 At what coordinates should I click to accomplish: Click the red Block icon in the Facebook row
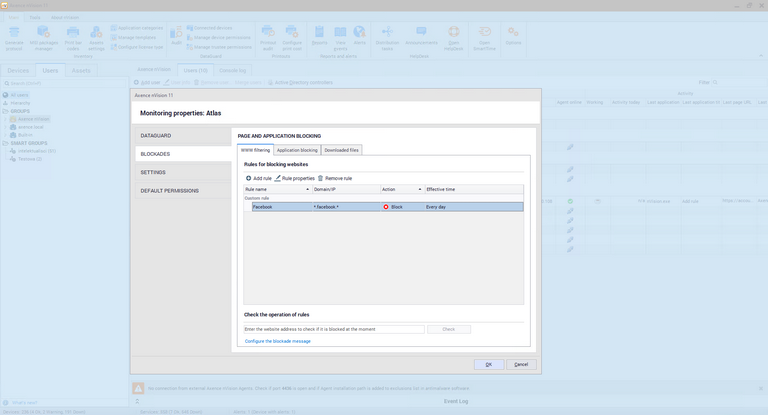pyautogui.click(x=386, y=207)
